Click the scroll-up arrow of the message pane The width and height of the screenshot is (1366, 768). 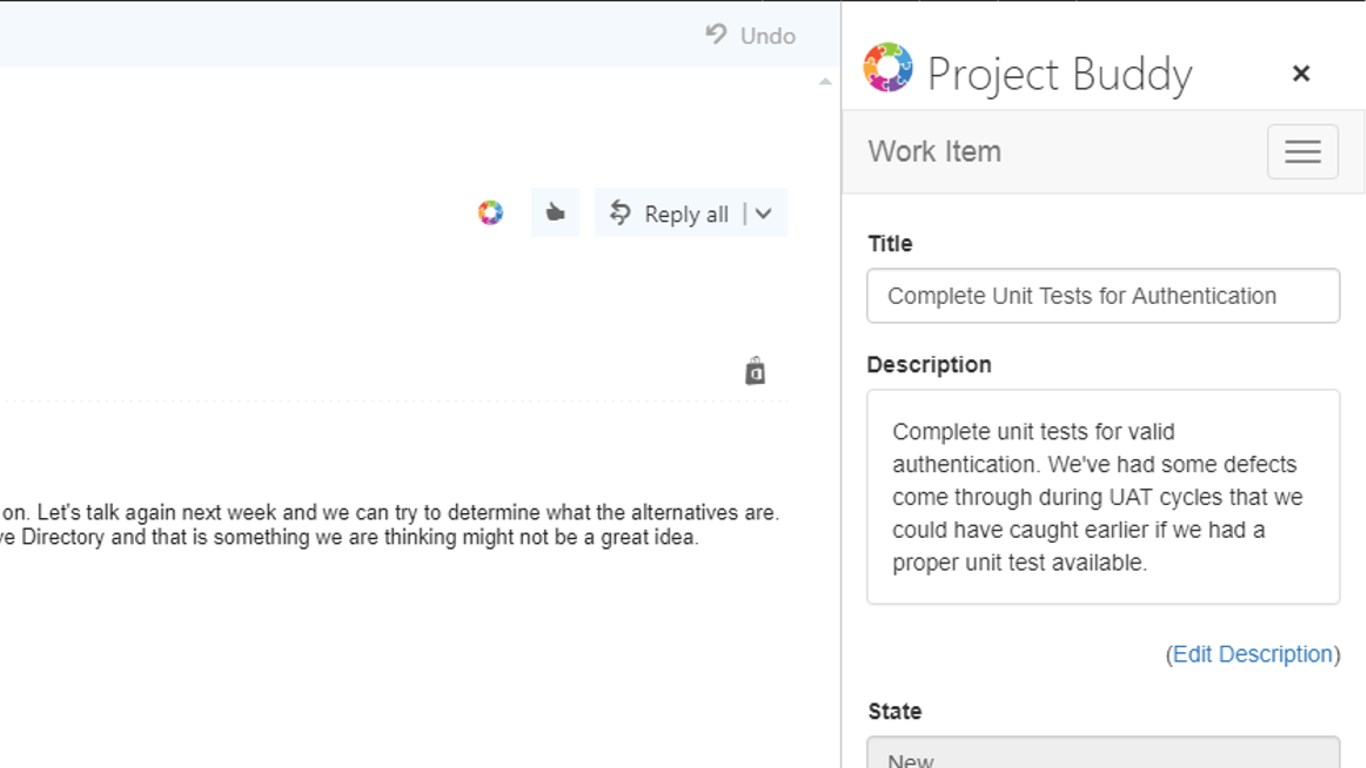(x=825, y=82)
